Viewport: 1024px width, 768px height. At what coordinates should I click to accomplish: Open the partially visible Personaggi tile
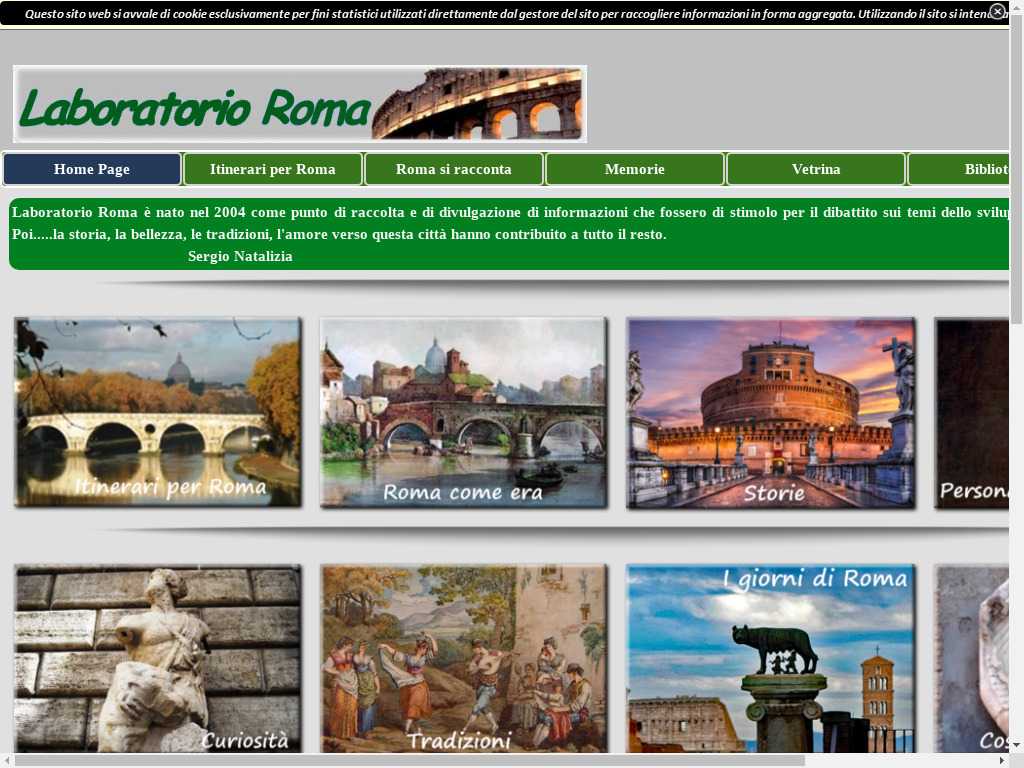[971, 413]
